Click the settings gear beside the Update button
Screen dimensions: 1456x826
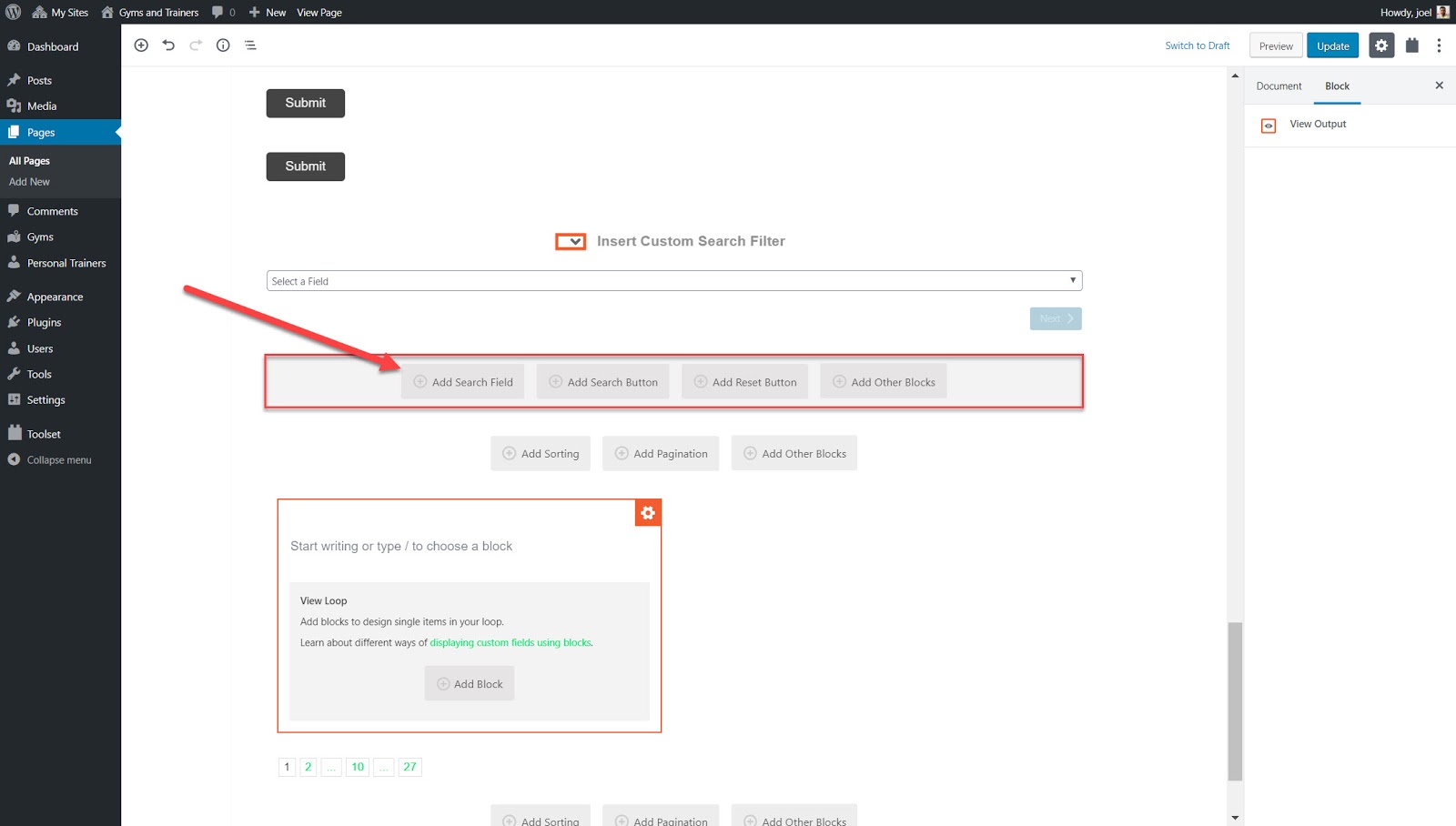[1380, 45]
